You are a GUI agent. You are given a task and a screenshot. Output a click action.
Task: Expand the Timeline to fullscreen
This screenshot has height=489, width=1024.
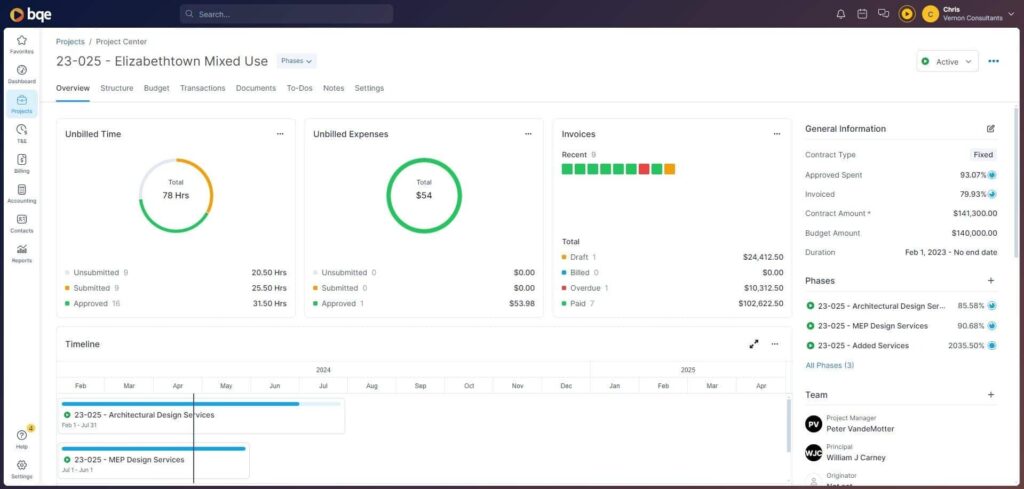pos(754,344)
